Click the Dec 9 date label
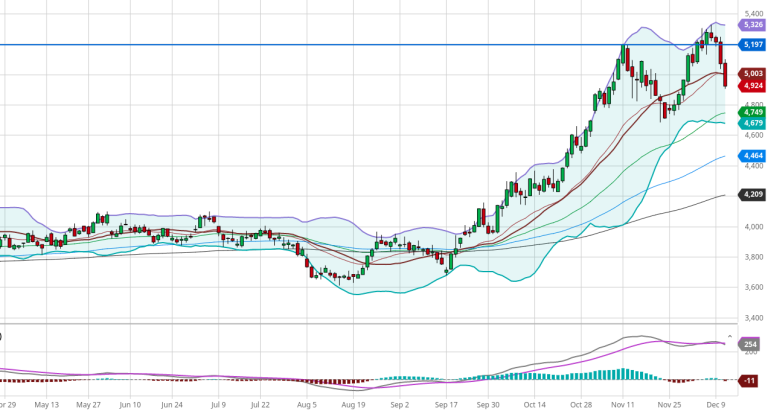The height and width of the screenshot is (411, 768). coord(716,406)
